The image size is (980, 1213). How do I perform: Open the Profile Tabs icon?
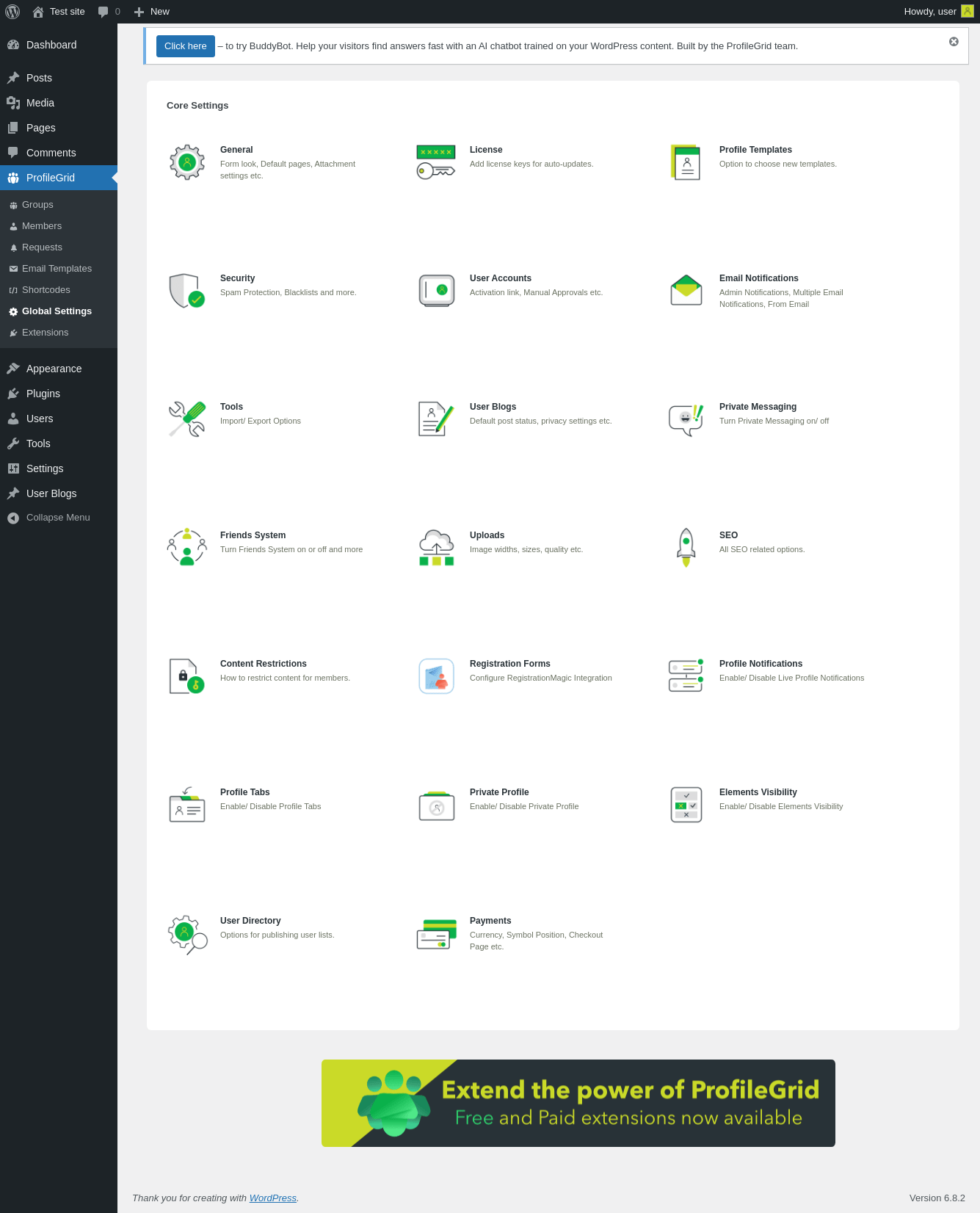[x=187, y=805]
